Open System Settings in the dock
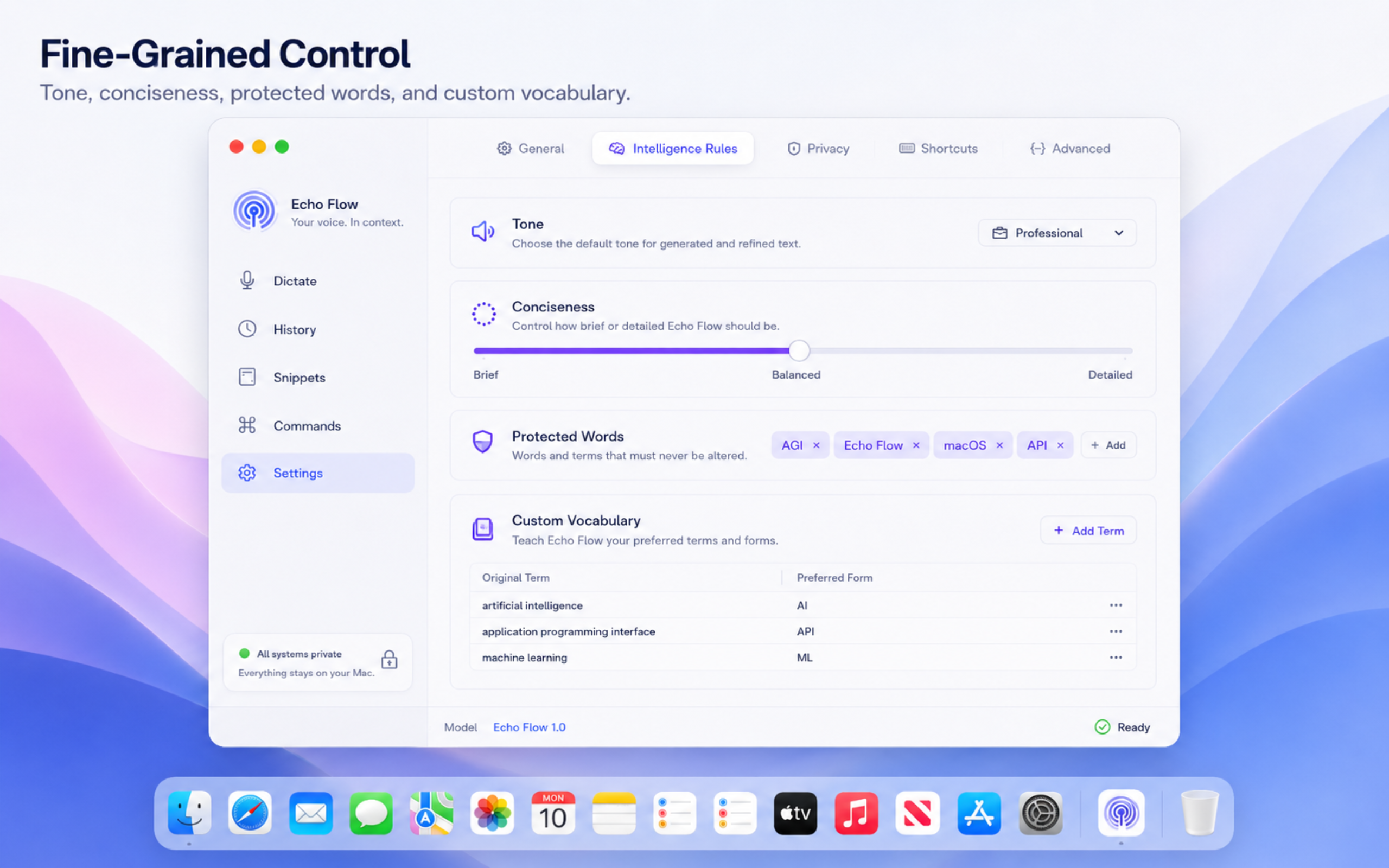This screenshot has height=868, width=1389. [x=1041, y=813]
